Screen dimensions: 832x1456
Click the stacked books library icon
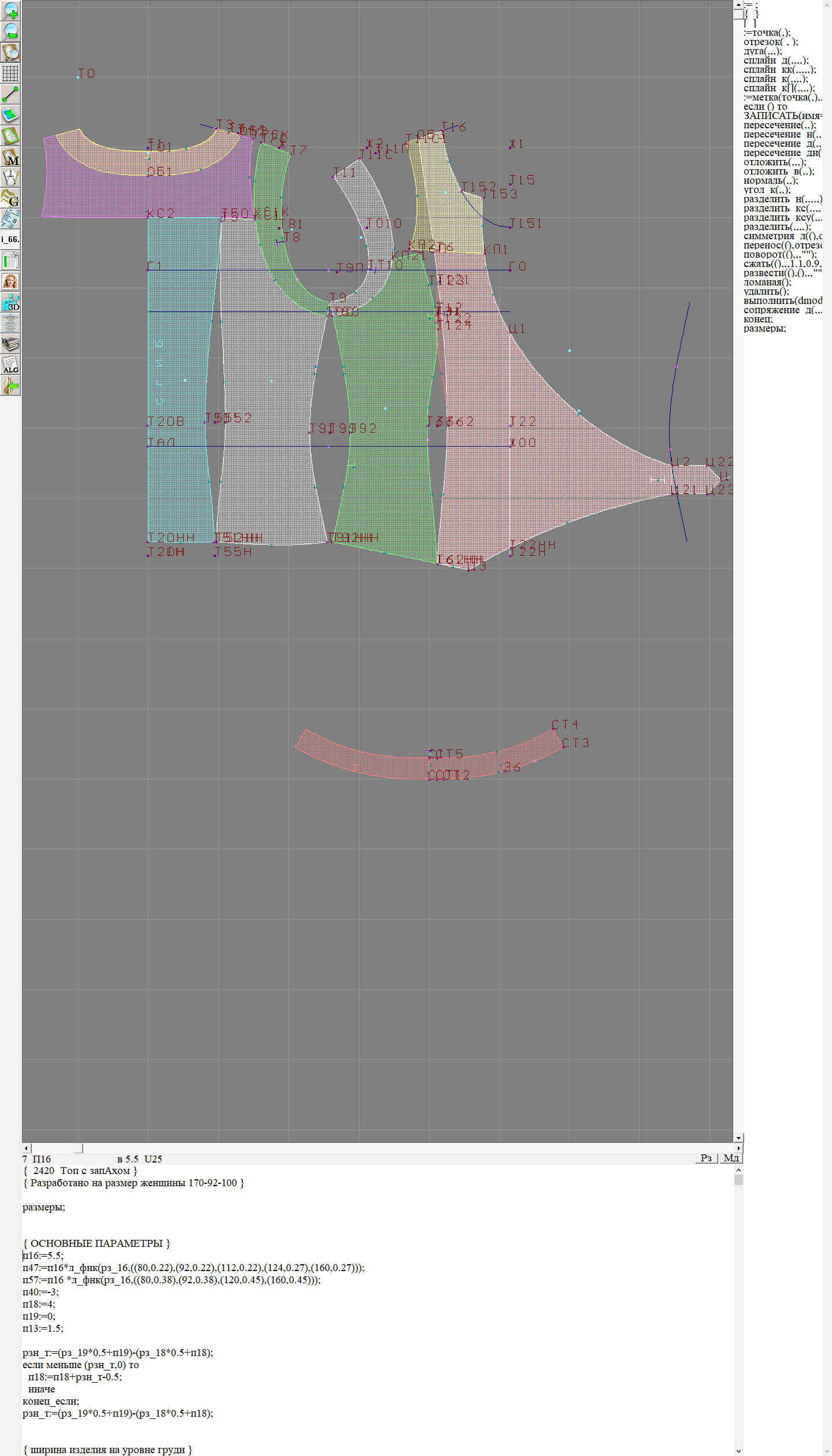pos(10,344)
